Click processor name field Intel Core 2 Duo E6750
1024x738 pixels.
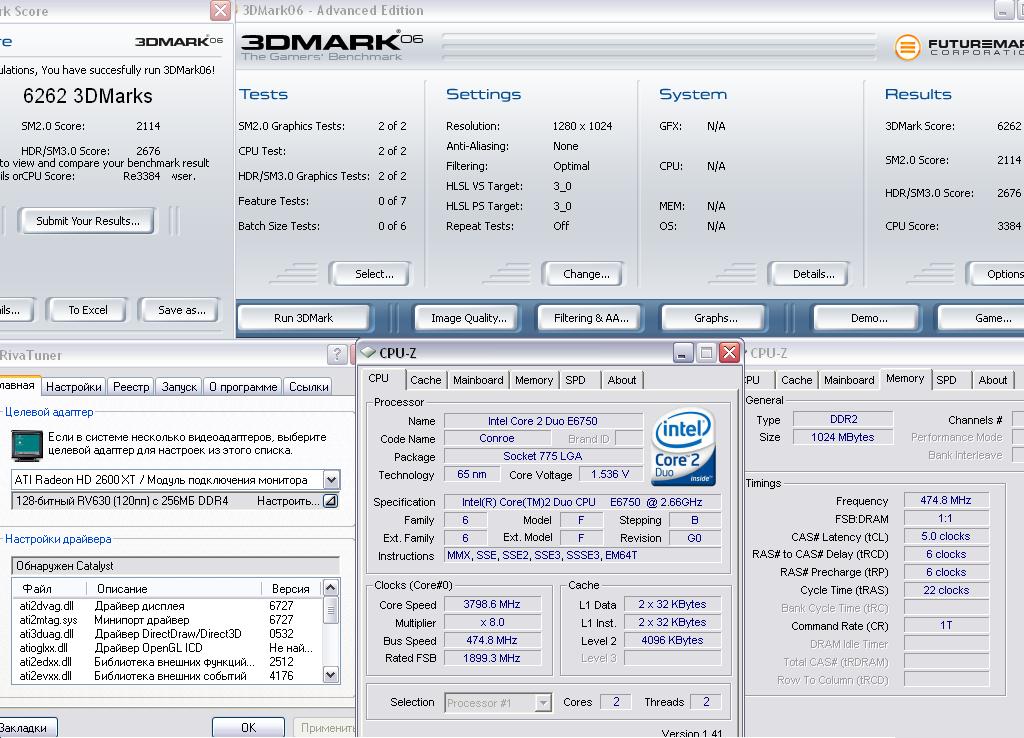pos(543,421)
